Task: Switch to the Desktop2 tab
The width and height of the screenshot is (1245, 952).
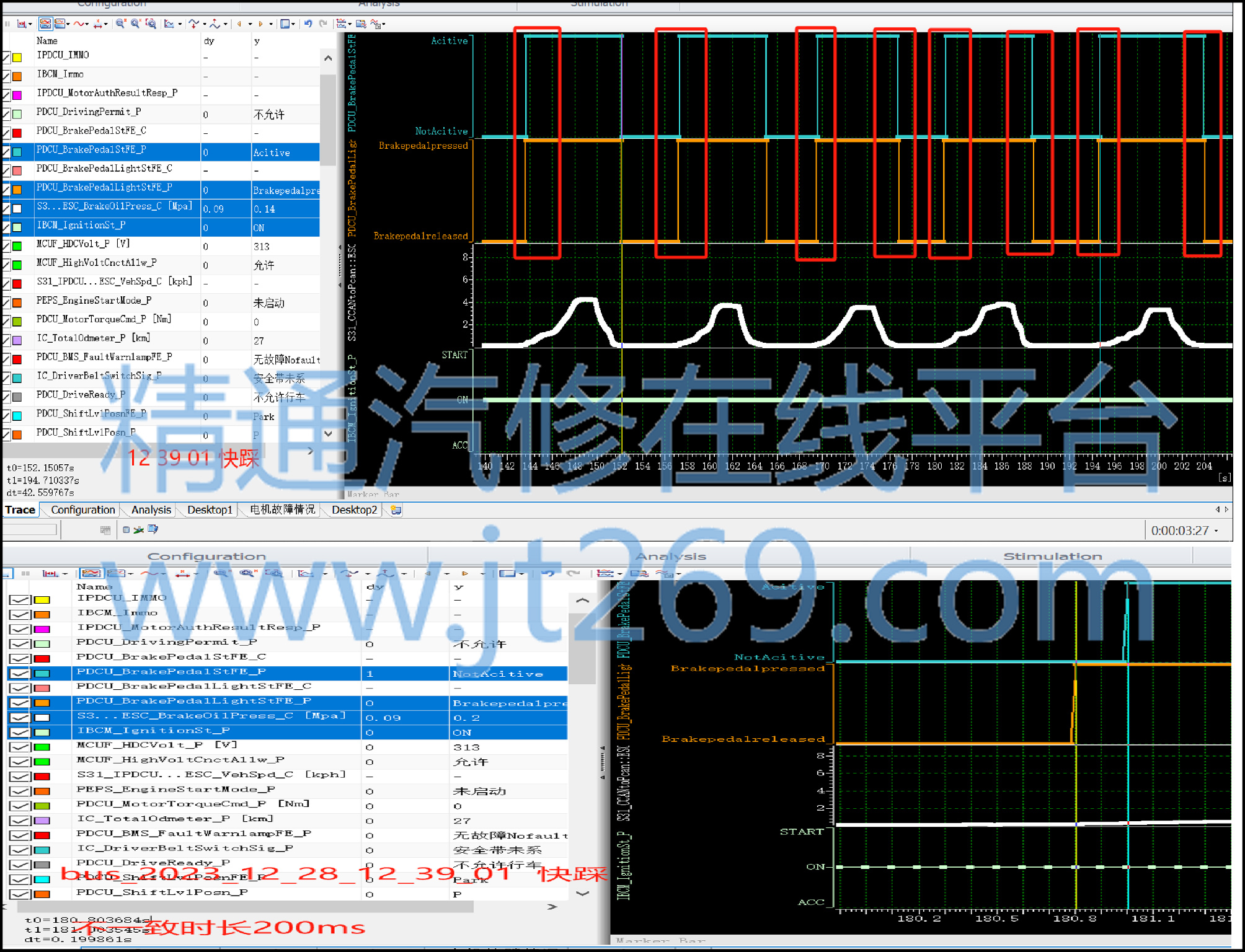Action: point(354,509)
